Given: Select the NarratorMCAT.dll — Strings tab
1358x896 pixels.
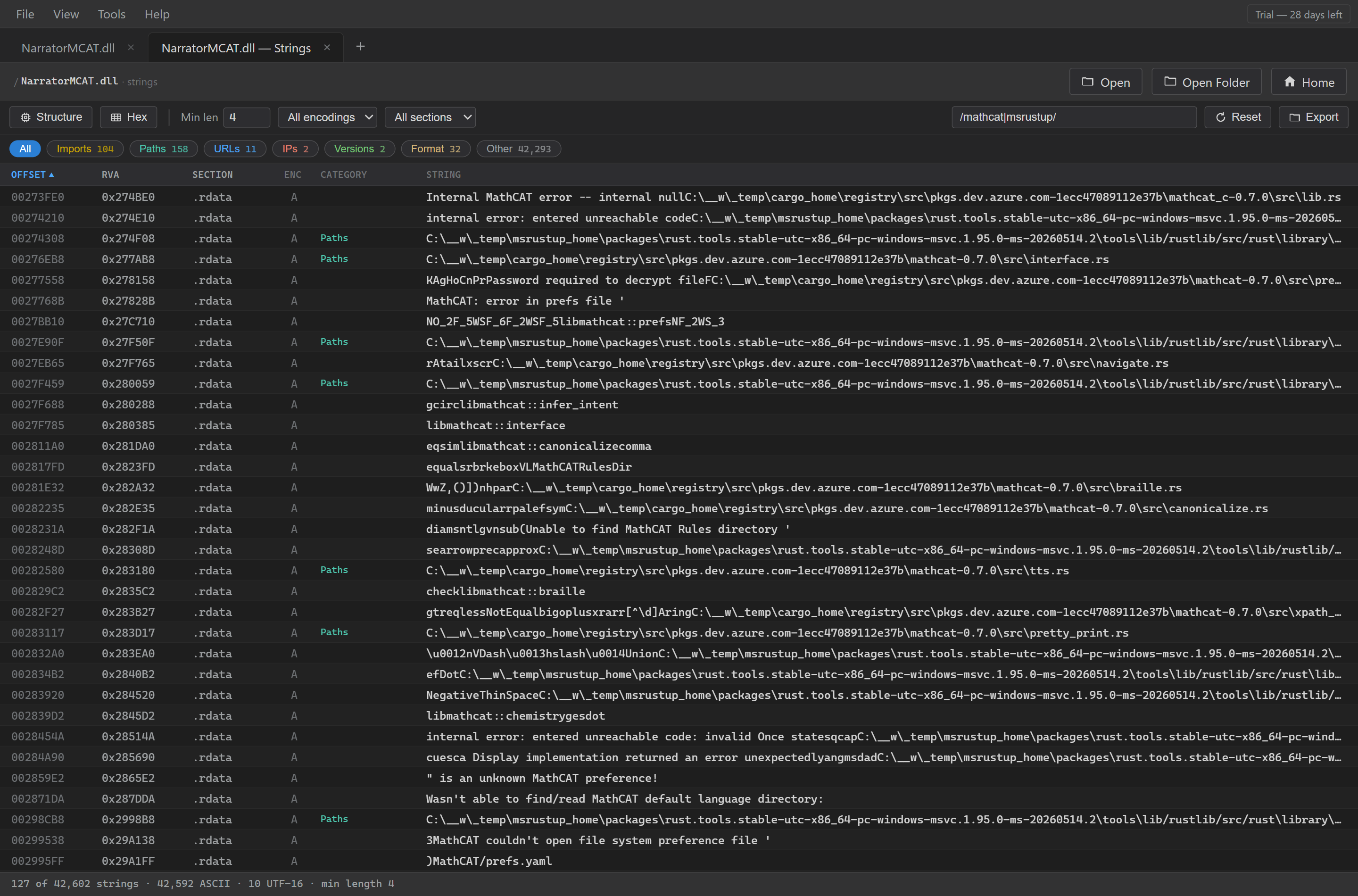Looking at the screenshot, I should (236, 48).
